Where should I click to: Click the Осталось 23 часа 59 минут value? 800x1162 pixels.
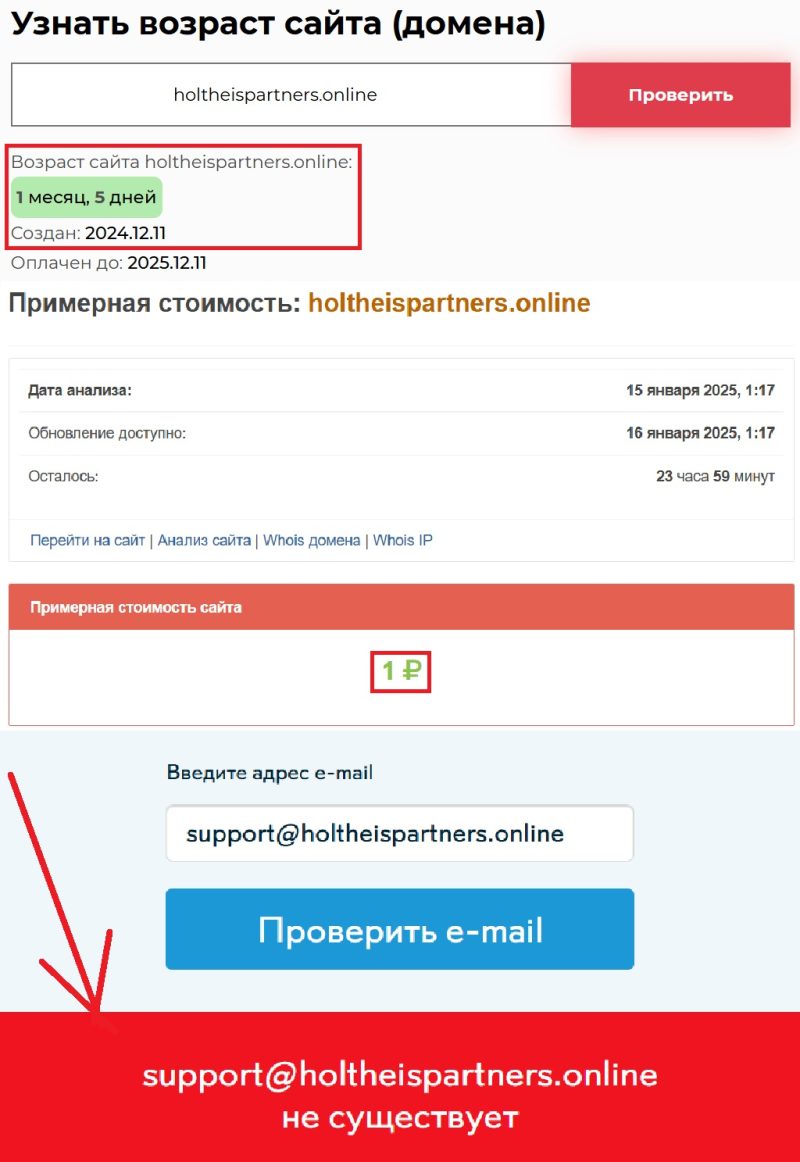[x=715, y=476]
